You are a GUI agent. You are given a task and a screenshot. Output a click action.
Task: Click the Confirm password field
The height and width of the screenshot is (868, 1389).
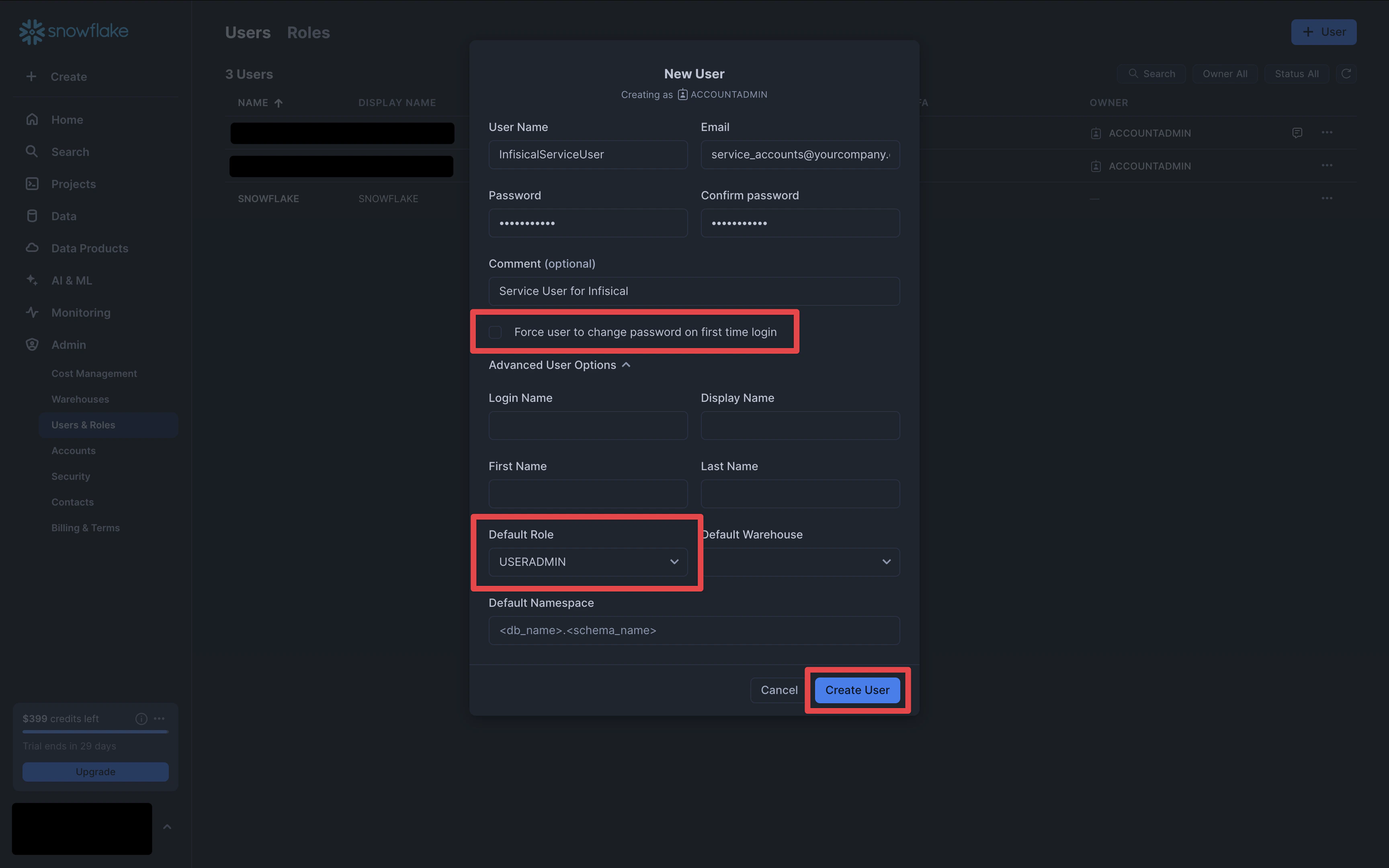coord(801,223)
